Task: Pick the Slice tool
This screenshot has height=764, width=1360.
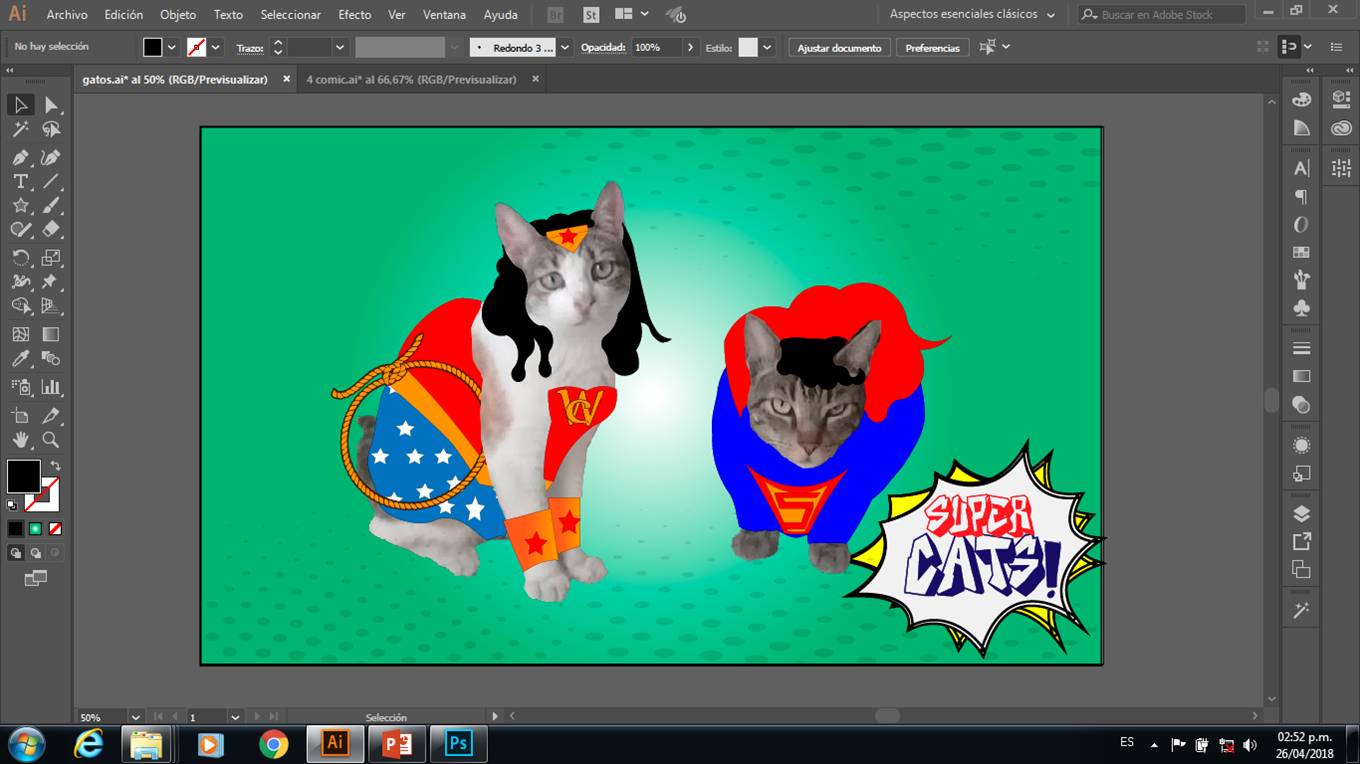Action: tap(51, 415)
